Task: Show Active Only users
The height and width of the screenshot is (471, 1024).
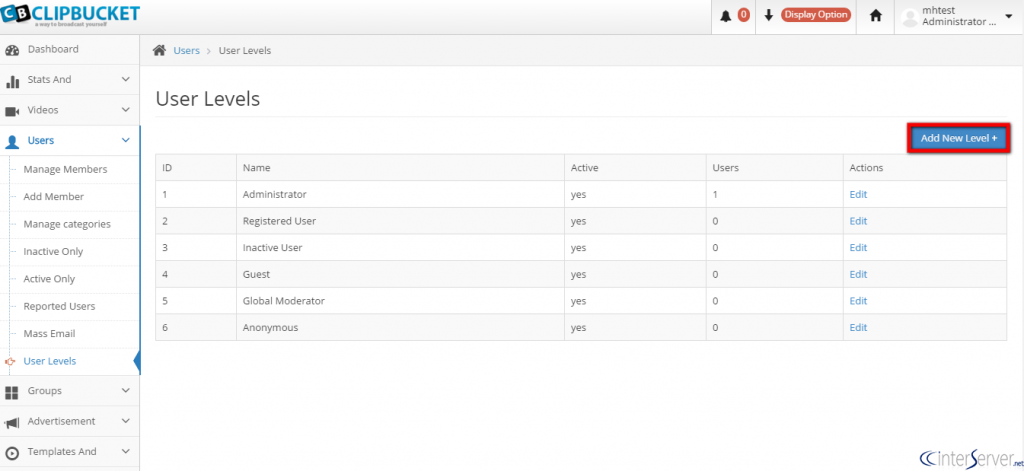Action: pyautogui.click(x=50, y=279)
